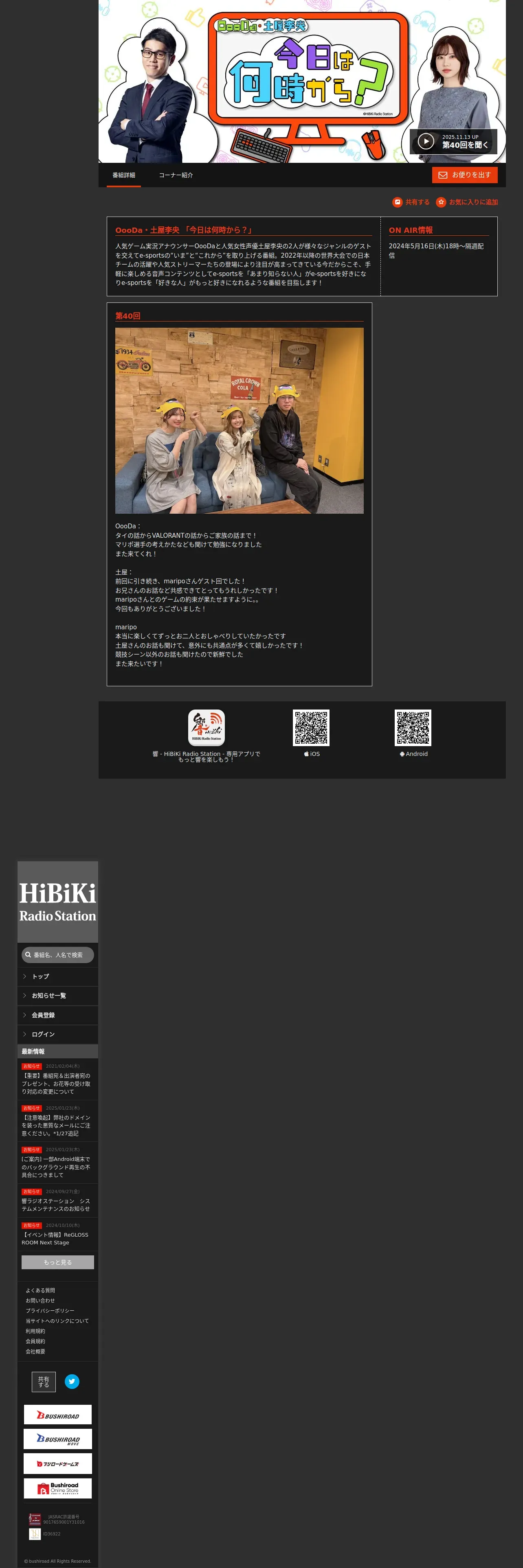Click the ブシロードゲームズ banner
This screenshot has width=523, height=1568.
[58, 1464]
